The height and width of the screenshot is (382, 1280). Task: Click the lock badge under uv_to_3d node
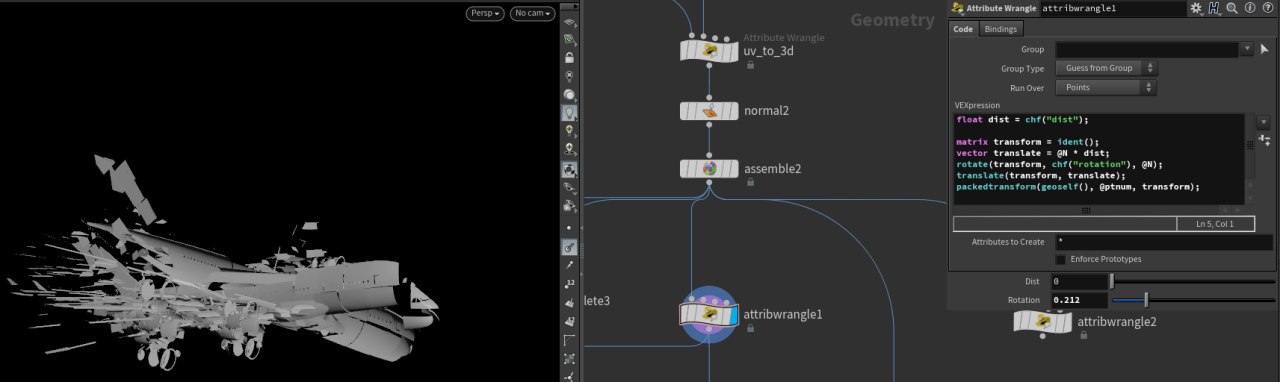coord(750,65)
